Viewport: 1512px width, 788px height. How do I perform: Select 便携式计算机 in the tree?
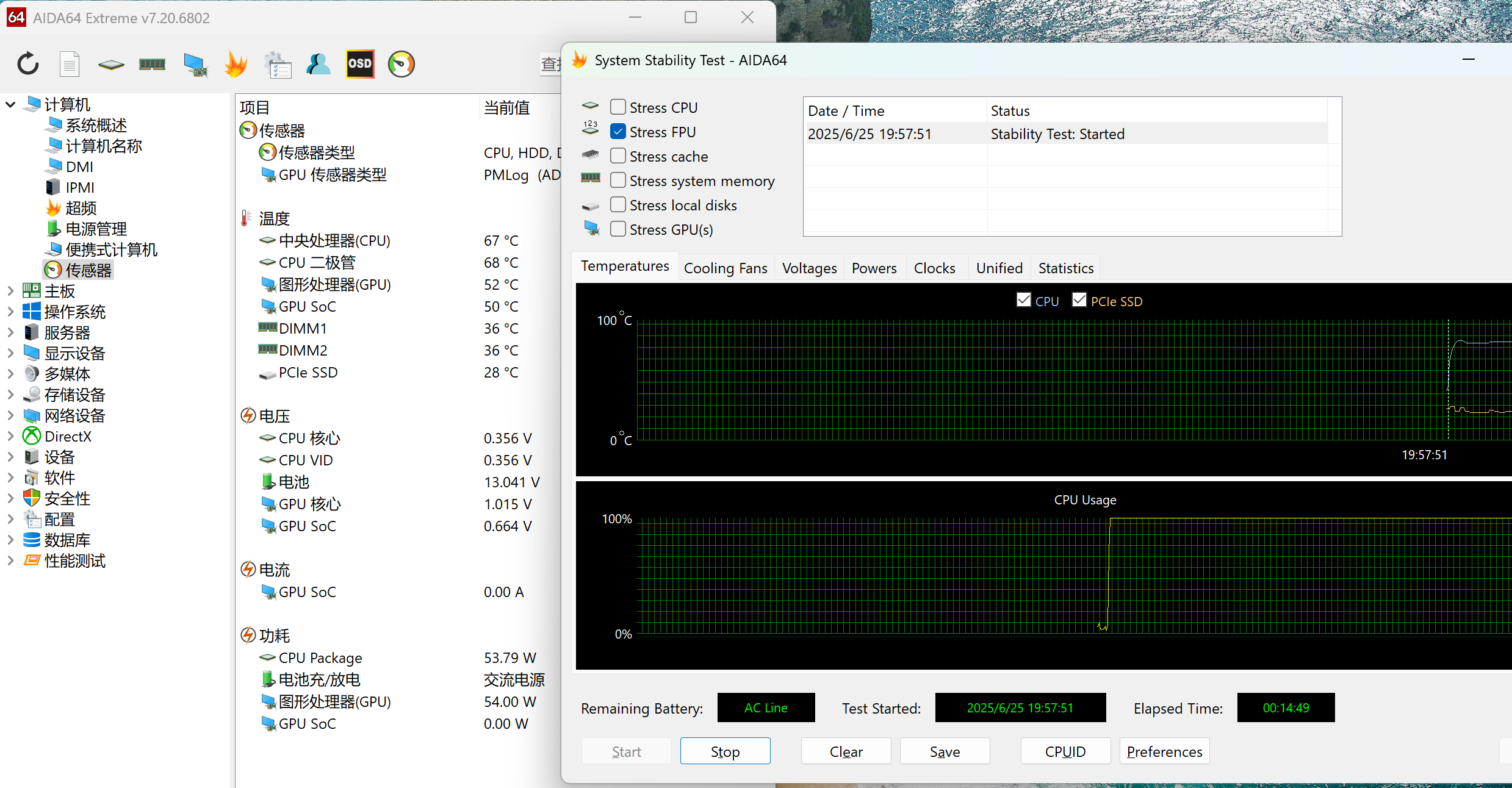coord(112,249)
